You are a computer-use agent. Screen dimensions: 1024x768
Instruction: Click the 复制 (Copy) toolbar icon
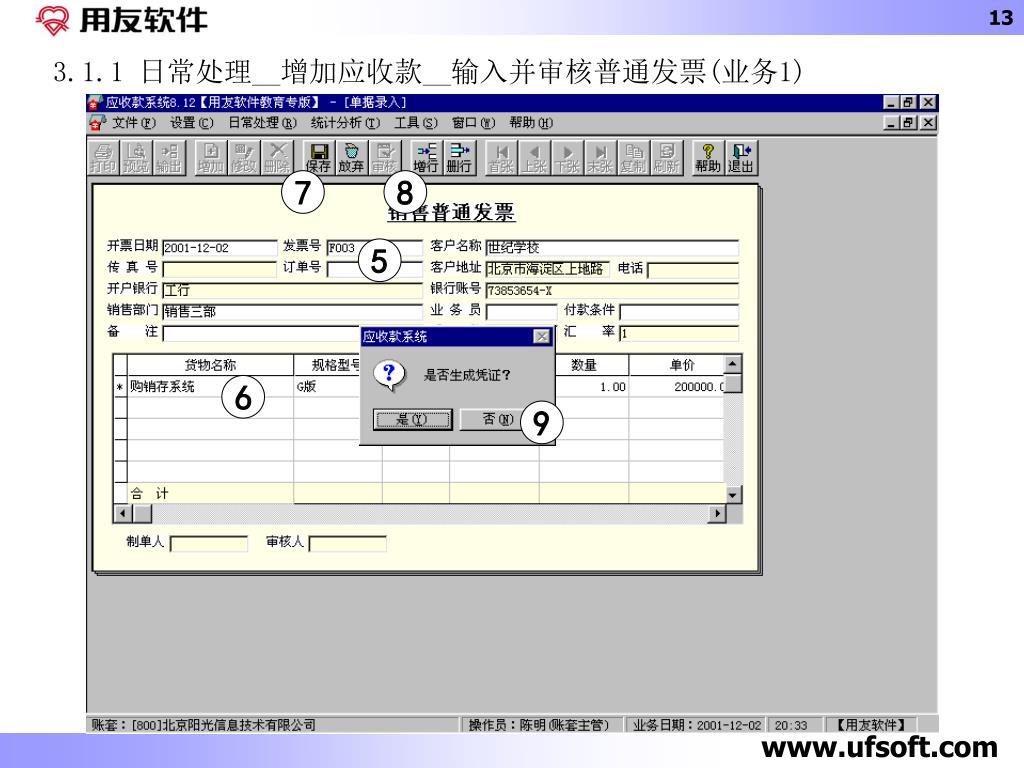point(633,158)
